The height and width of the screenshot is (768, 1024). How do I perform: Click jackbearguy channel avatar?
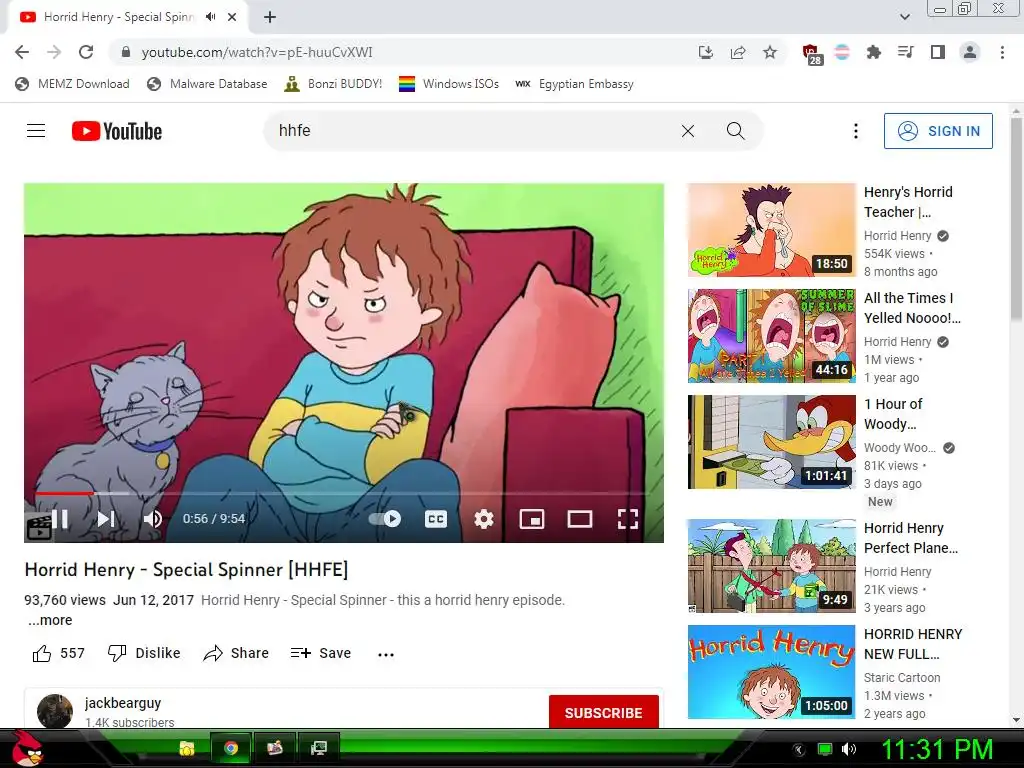tap(55, 711)
